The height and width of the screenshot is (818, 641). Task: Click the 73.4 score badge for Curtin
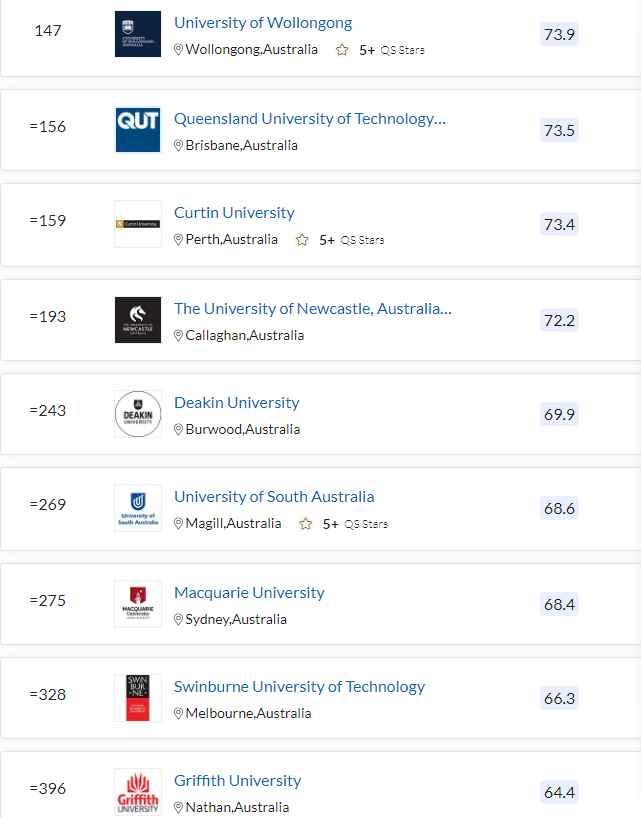click(x=559, y=224)
